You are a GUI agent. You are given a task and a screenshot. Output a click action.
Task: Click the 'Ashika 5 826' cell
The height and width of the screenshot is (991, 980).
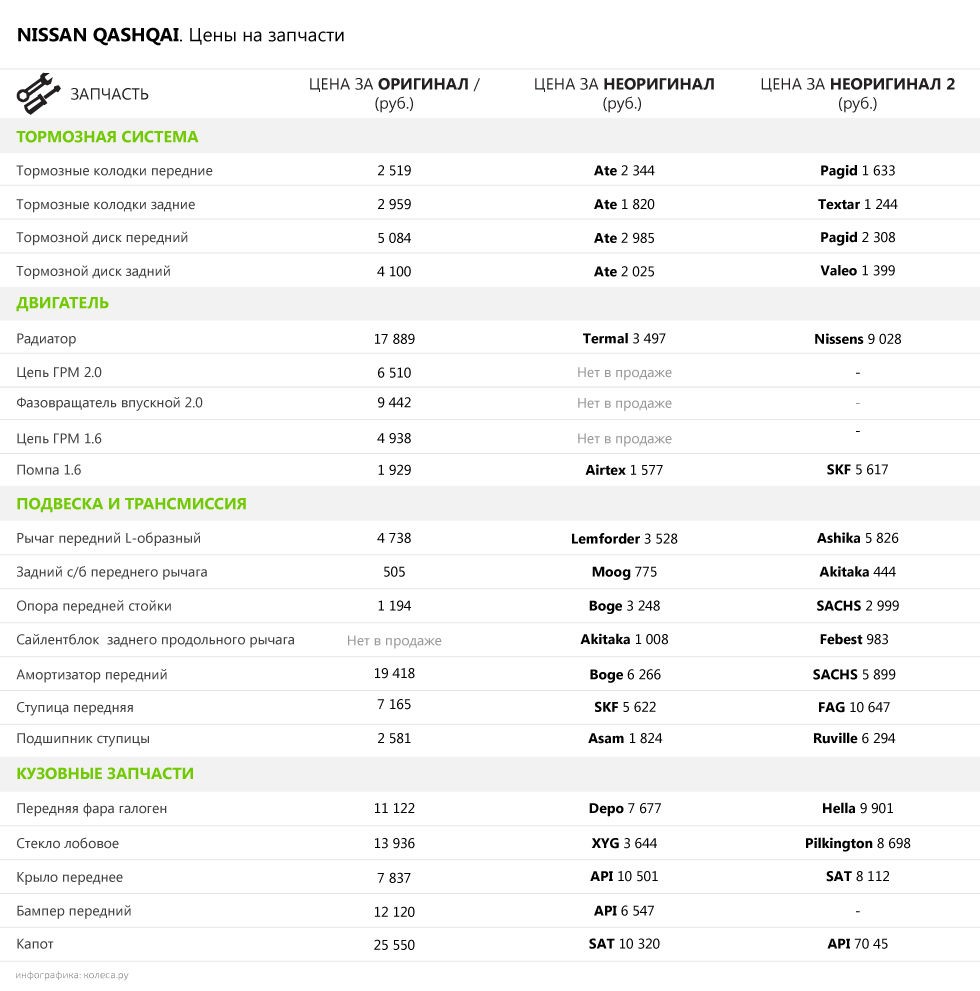pos(857,538)
